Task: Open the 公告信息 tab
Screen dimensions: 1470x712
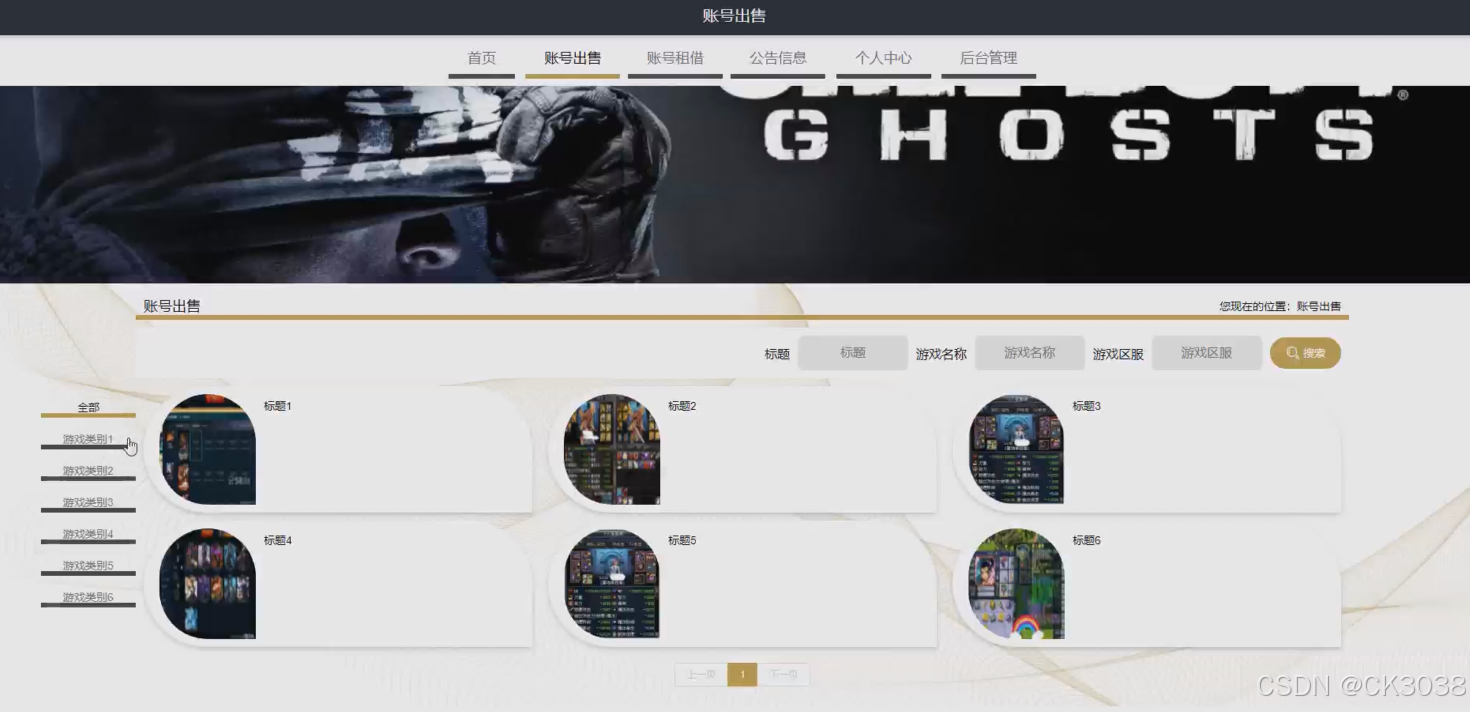Action: (x=778, y=59)
